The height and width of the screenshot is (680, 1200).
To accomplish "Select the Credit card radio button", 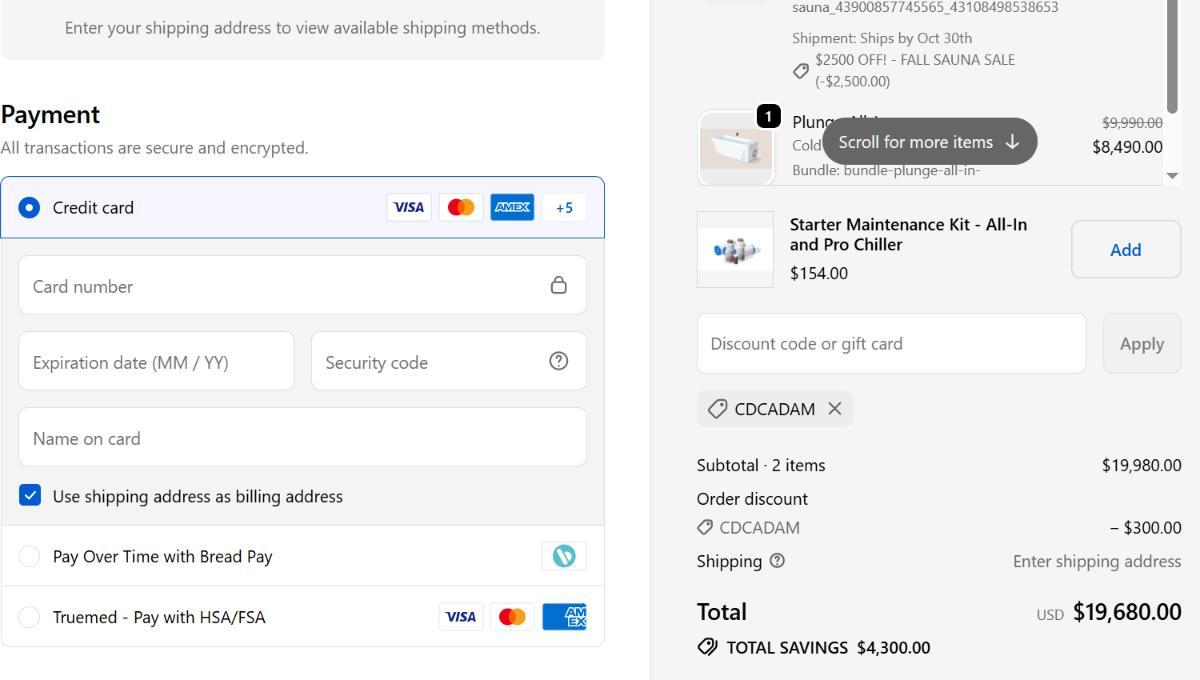I will [31, 208].
